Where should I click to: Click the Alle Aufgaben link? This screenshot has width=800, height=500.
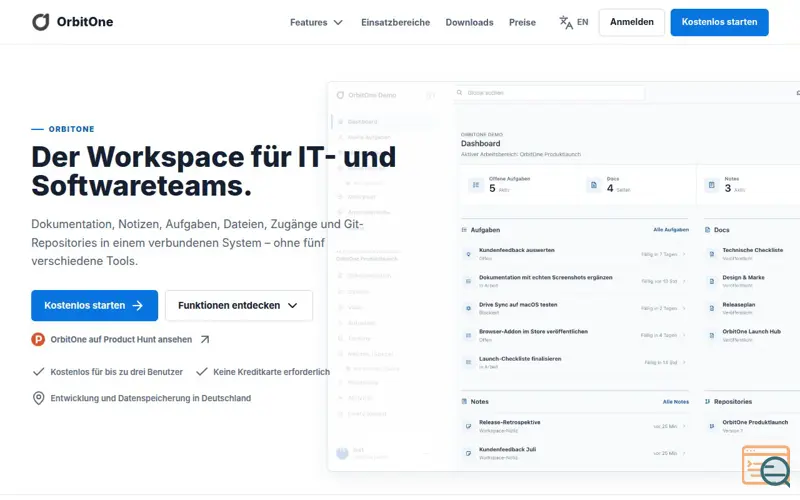point(671,230)
